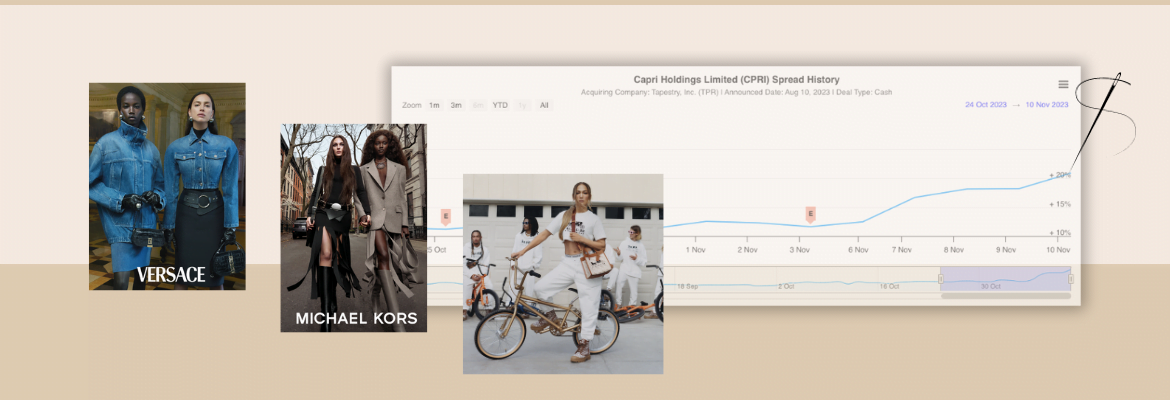Click the navigator's right range handle
The image size is (1170, 400).
point(1070,279)
